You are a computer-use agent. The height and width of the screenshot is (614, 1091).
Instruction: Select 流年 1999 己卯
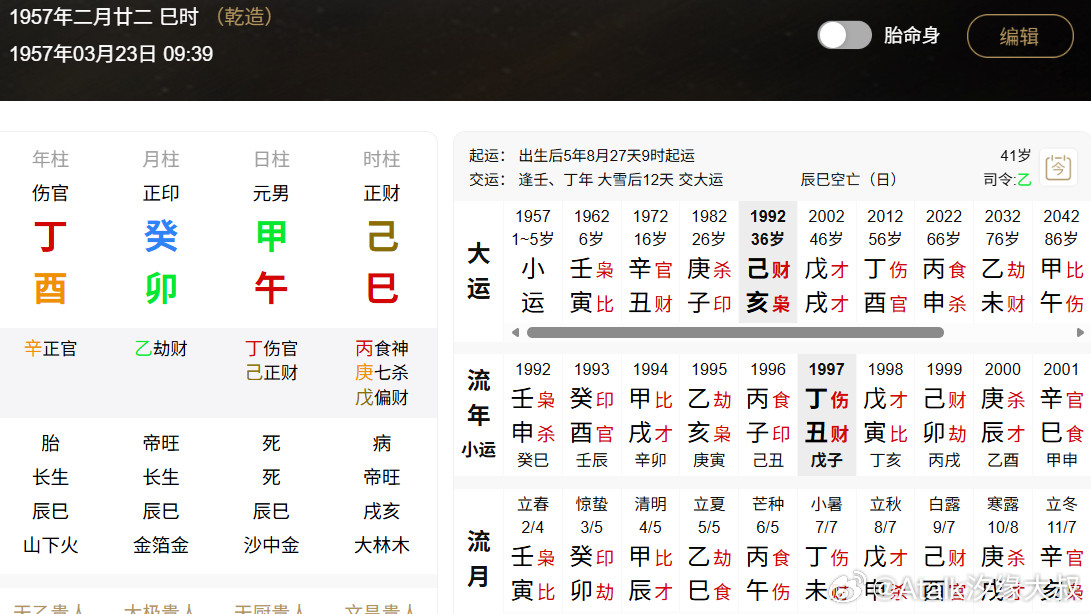point(943,415)
